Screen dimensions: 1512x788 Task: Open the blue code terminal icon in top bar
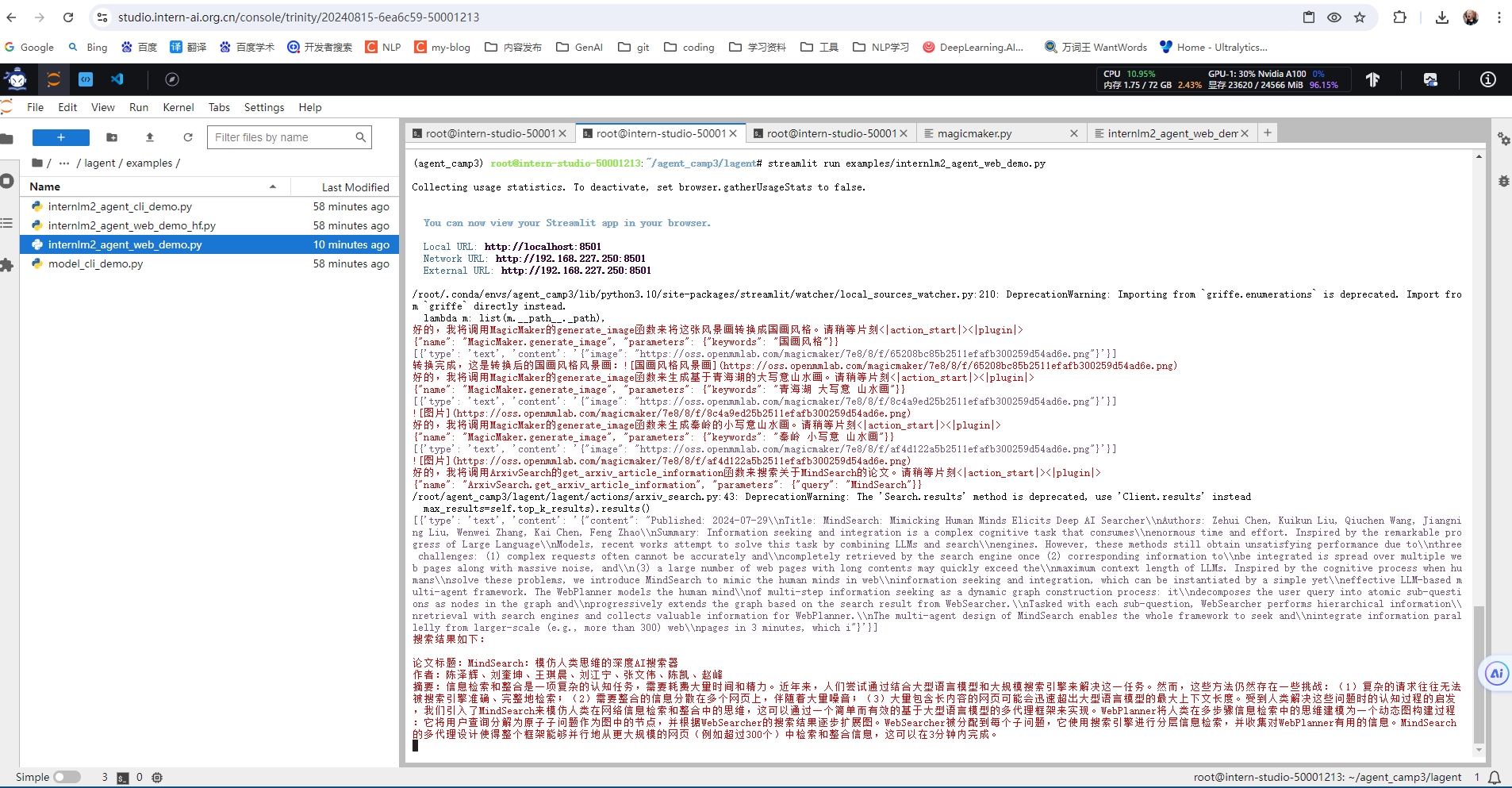coord(86,79)
